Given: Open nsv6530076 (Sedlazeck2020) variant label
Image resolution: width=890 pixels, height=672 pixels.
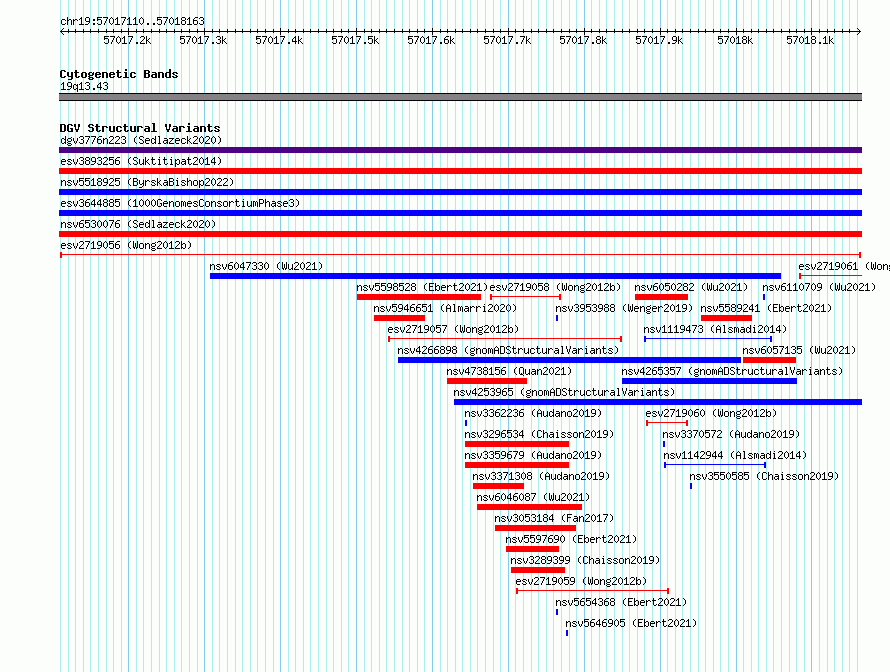Looking at the screenshot, I should click(138, 224).
